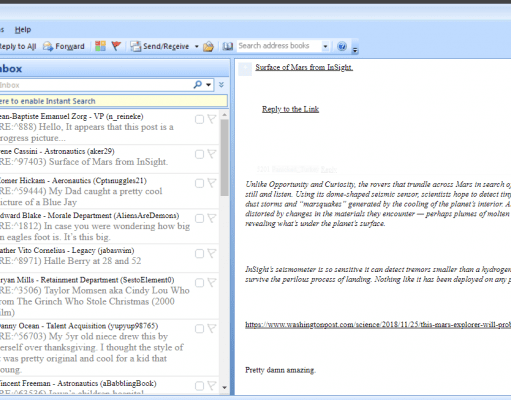Open the address book icon
The height and width of the screenshot is (400, 511).
coord(228,46)
